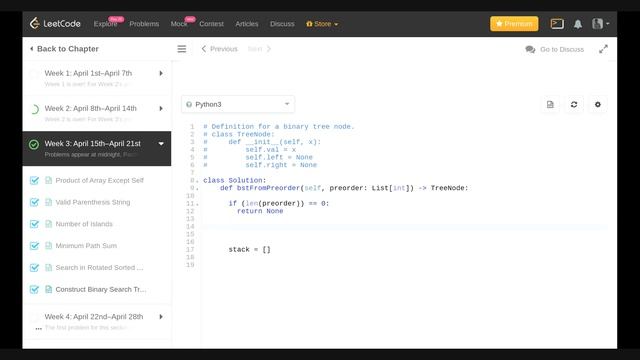Open editor settings gear
Screen dimensions: 640x360
coord(598,104)
